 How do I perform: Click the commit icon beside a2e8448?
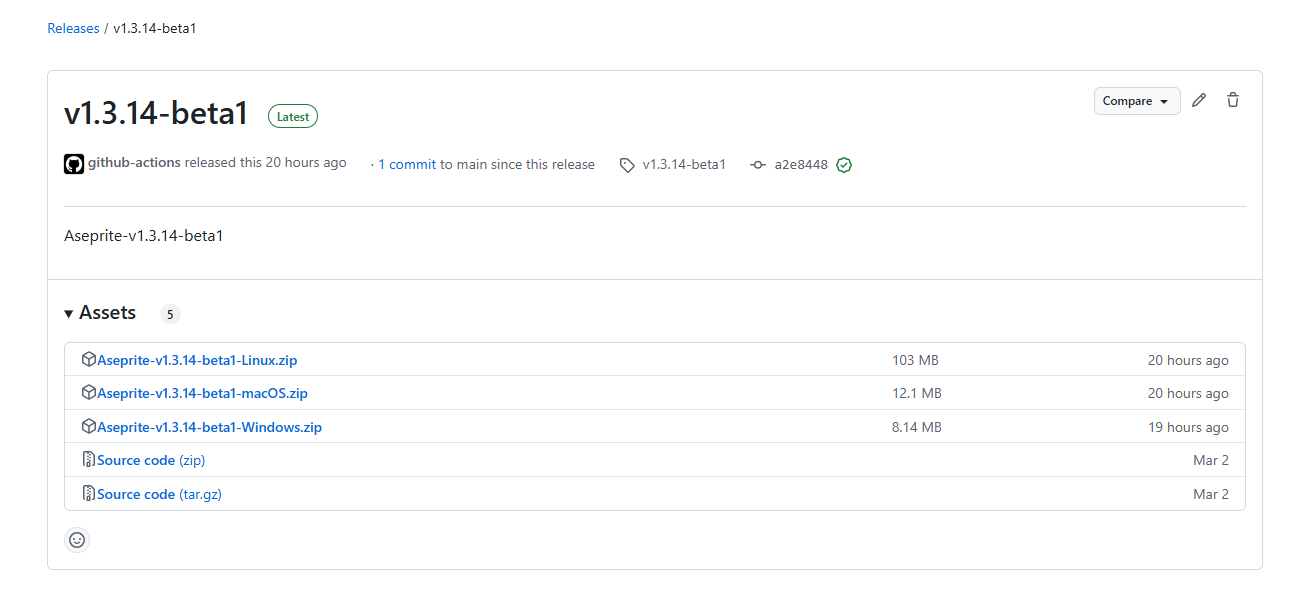coord(758,165)
